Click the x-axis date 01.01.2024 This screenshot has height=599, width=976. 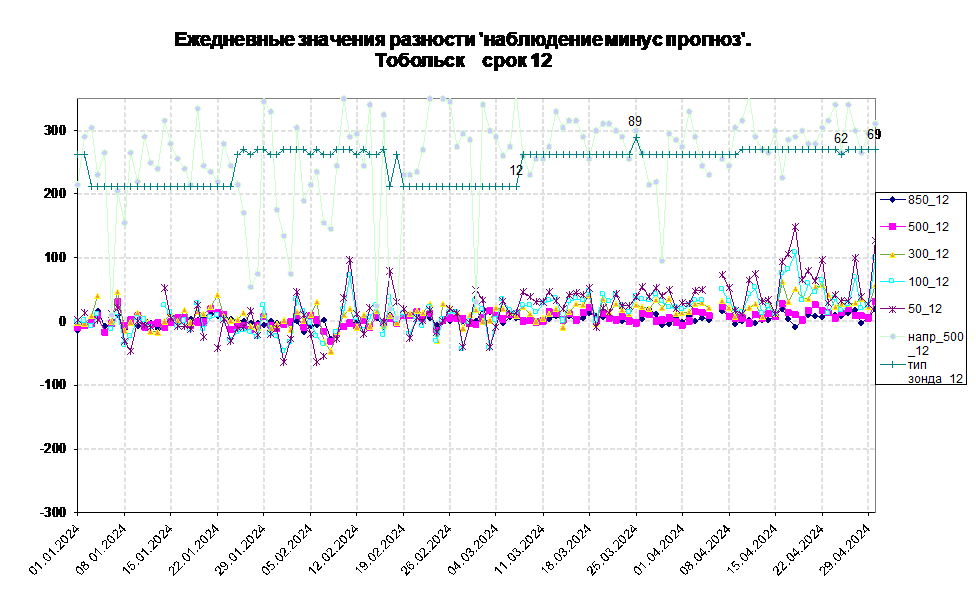[55, 550]
